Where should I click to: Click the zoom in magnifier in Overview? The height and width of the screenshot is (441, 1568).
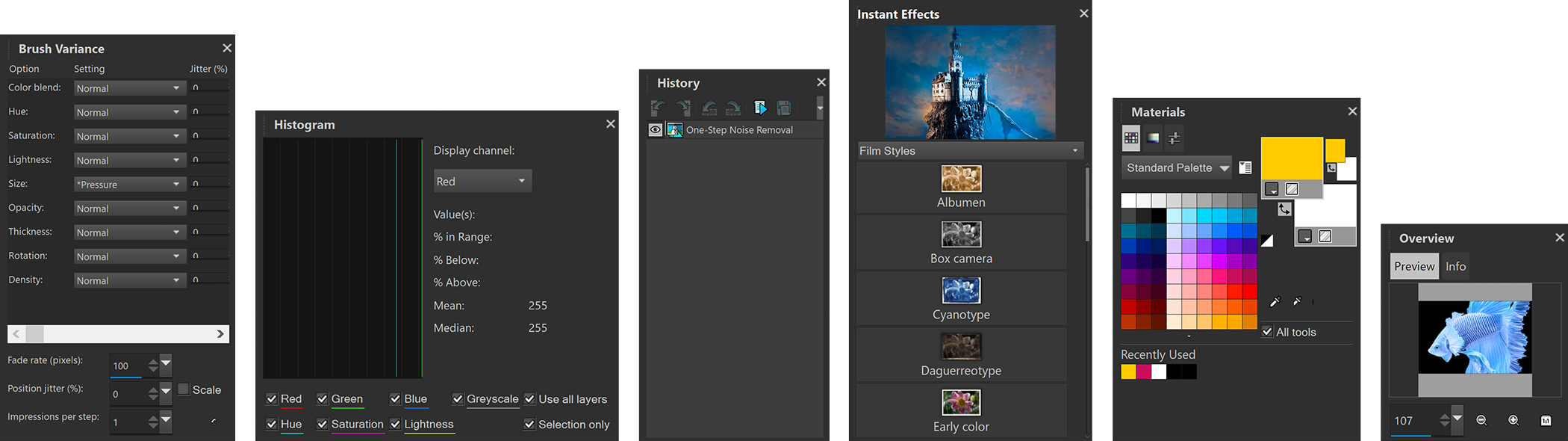(x=1513, y=421)
